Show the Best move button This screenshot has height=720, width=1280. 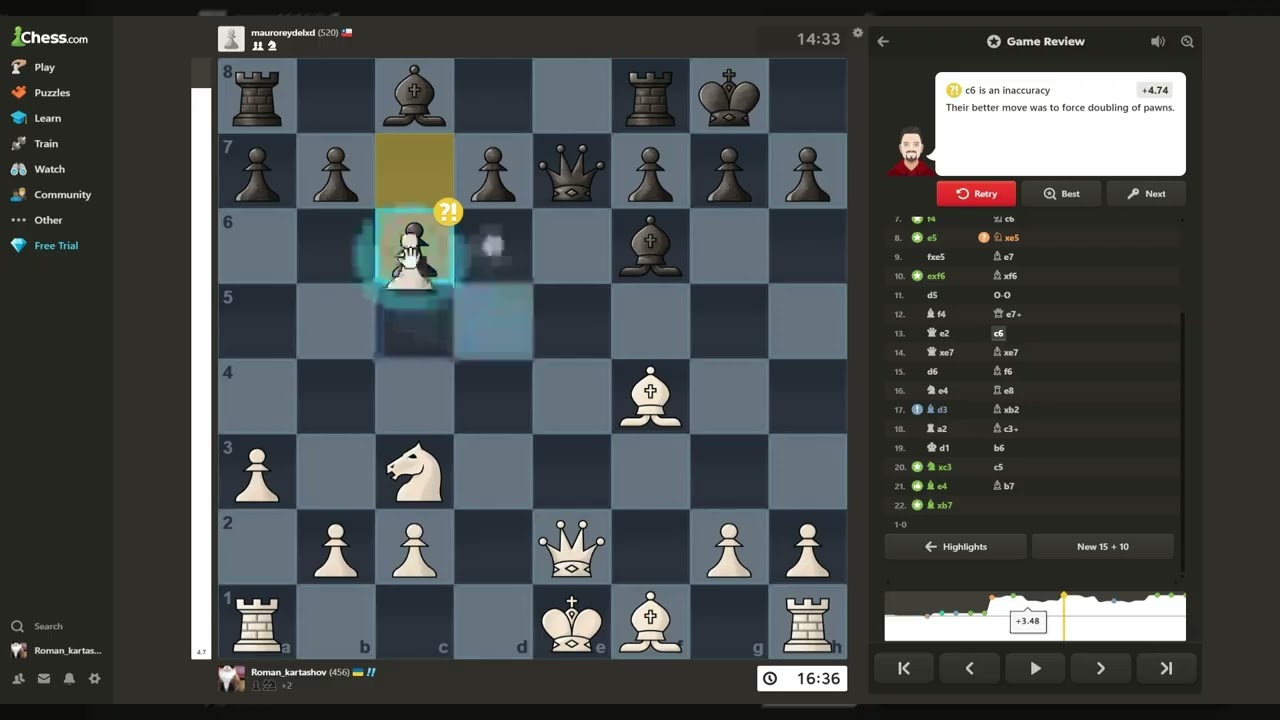tap(1061, 194)
